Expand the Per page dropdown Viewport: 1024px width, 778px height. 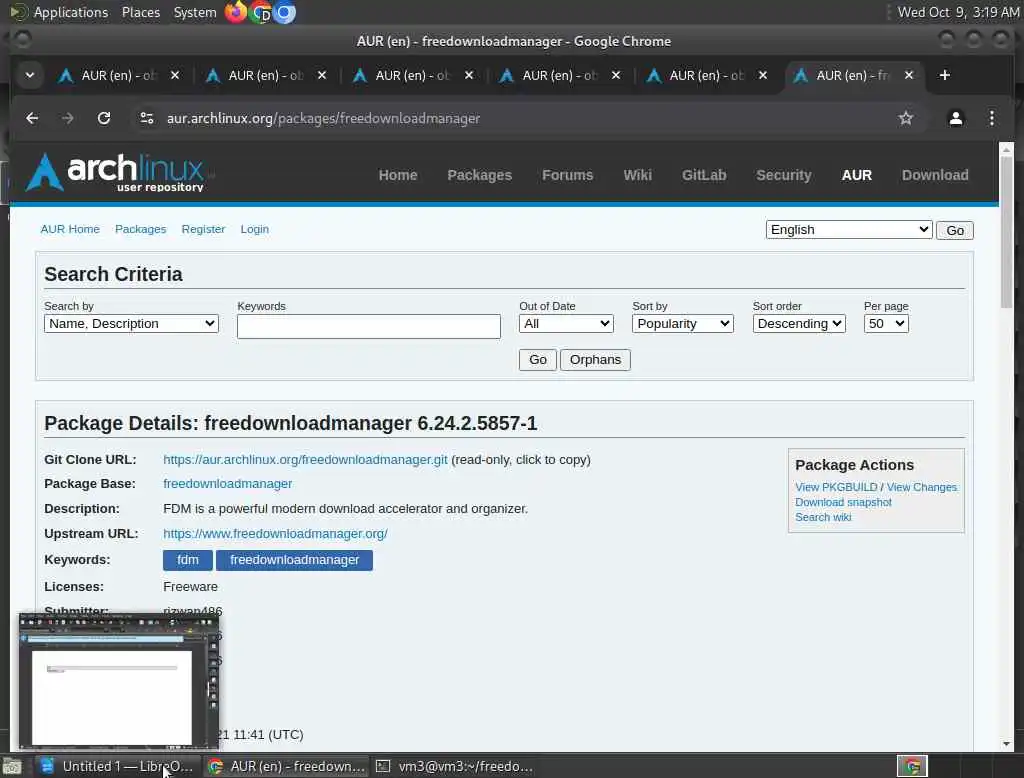pyautogui.click(x=886, y=323)
